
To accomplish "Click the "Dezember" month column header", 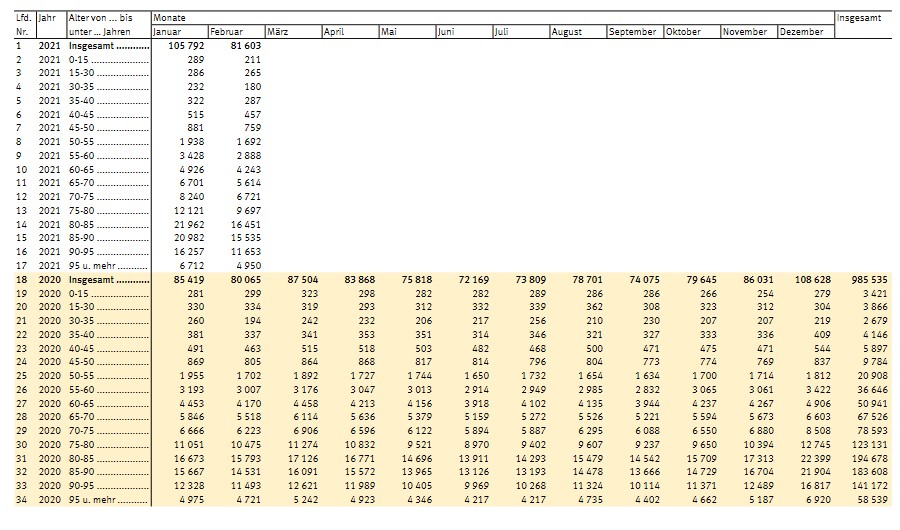I will (802, 32).
